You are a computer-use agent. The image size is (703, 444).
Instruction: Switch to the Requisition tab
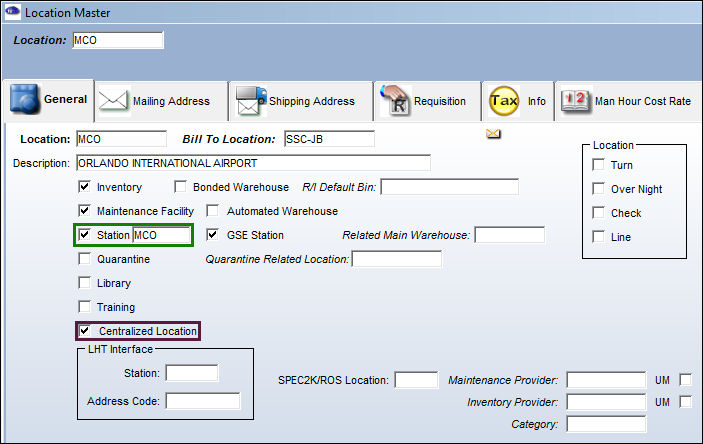click(x=427, y=101)
